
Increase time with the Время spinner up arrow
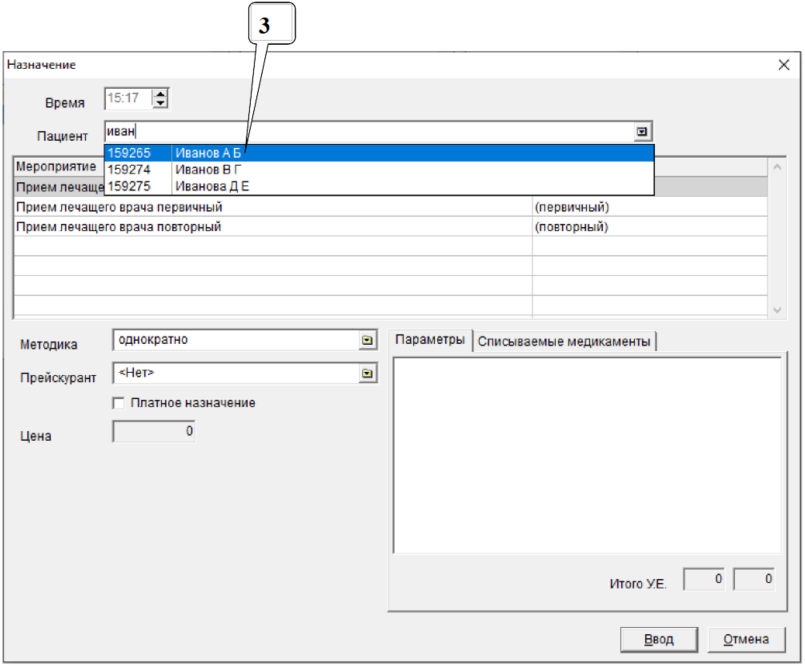pos(160,94)
